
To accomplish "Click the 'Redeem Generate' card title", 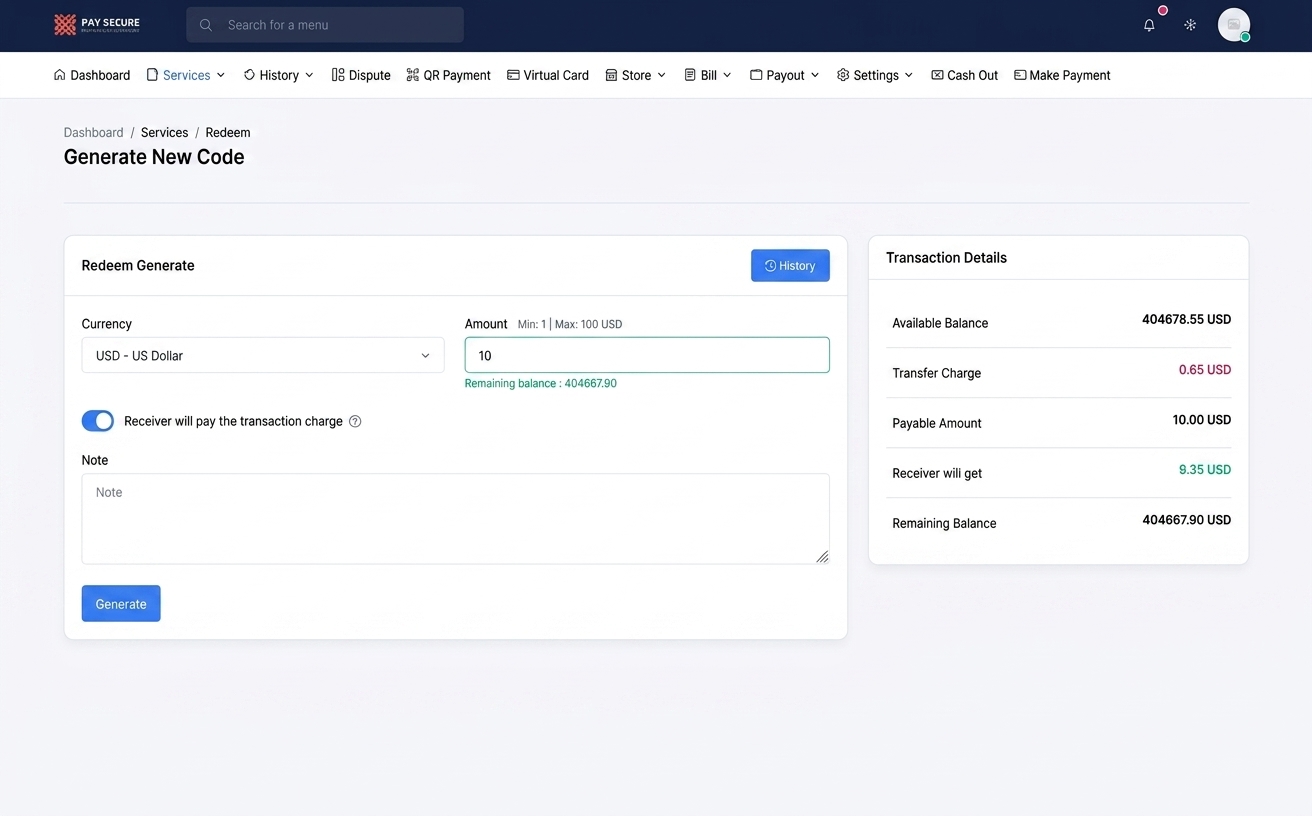I will 138,265.
